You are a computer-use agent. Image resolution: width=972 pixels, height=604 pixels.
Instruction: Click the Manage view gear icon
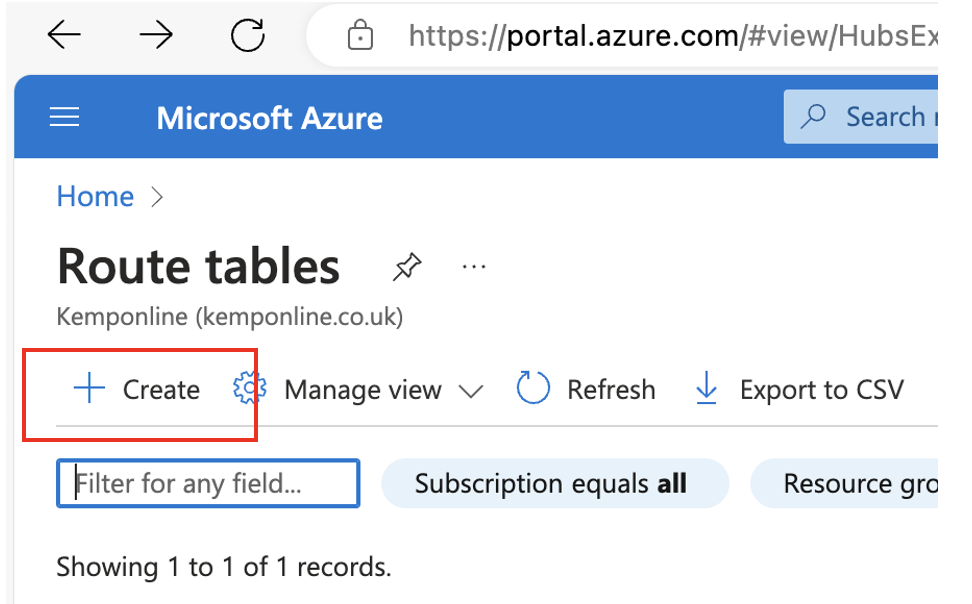(x=247, y=389)
